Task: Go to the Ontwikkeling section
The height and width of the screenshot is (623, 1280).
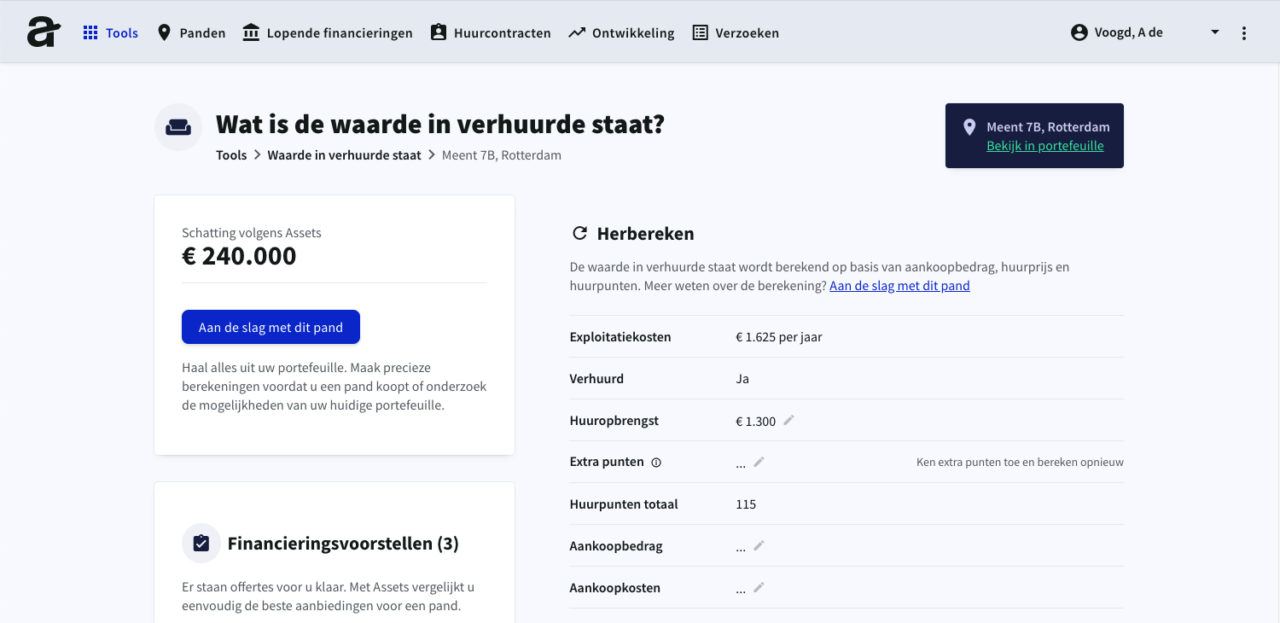Action: point(622,32)
